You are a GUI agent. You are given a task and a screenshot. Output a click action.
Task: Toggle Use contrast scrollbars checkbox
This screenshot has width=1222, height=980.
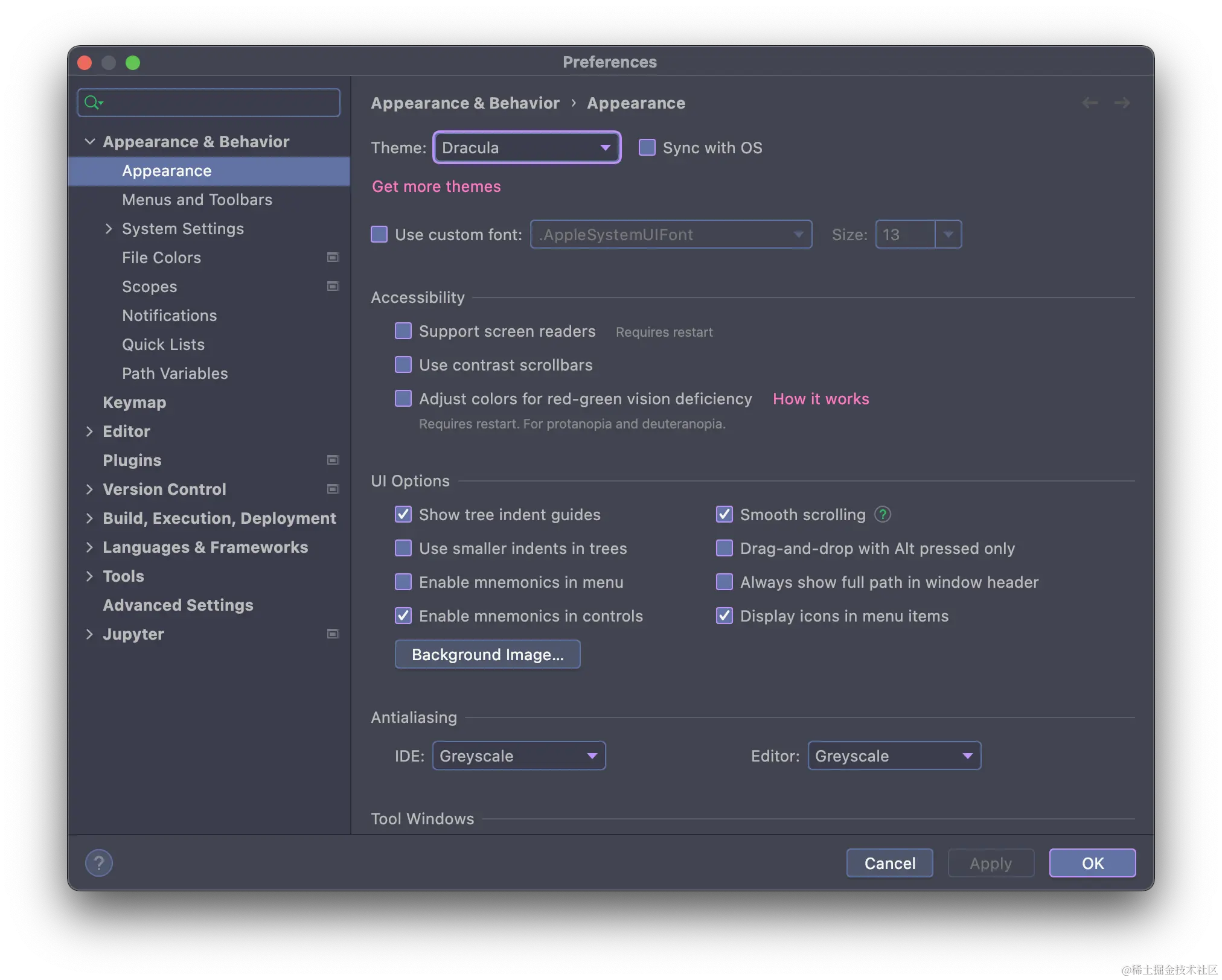click(x=403, y=365)
